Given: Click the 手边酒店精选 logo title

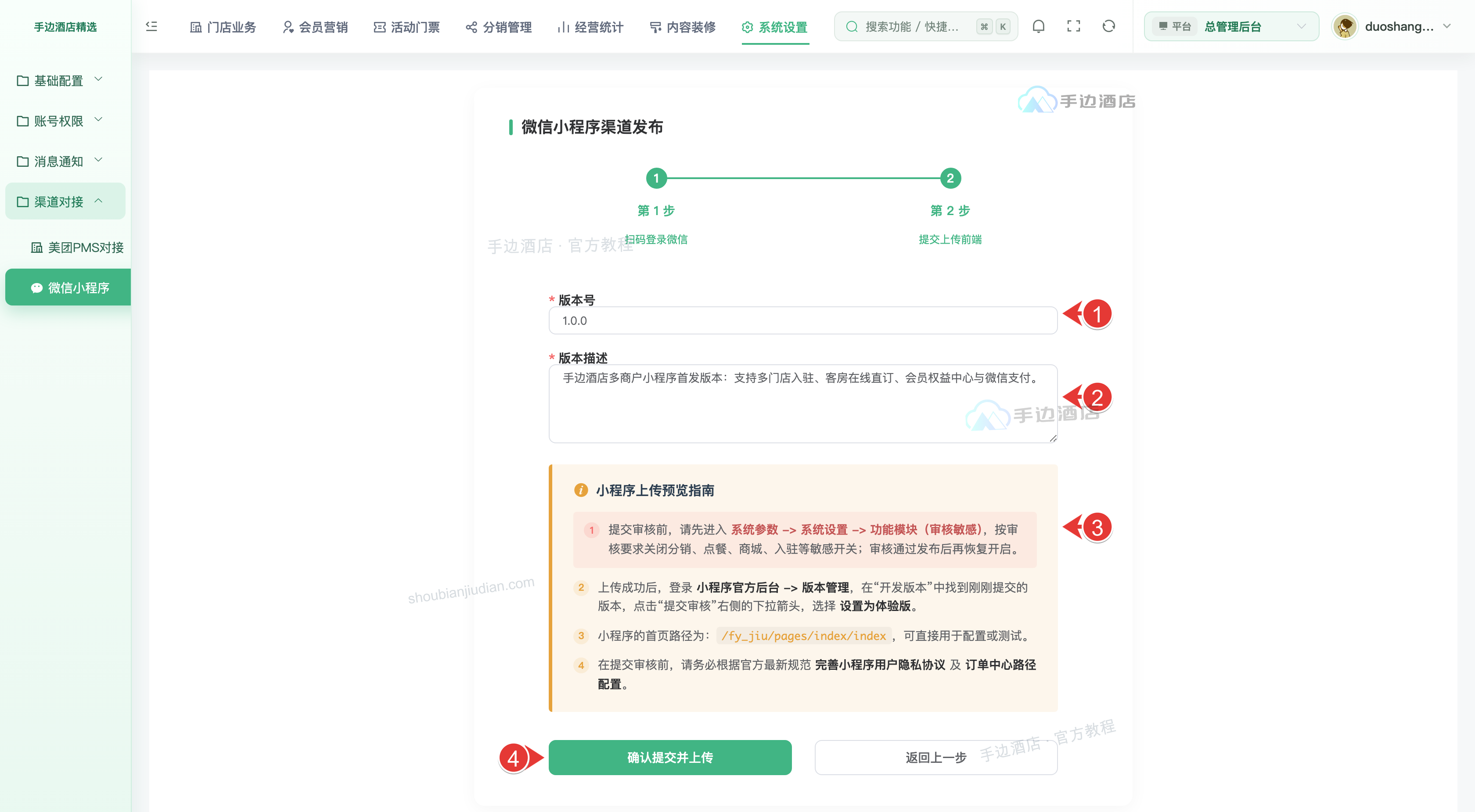Looking at the screenshot, I should pos(65,27).
